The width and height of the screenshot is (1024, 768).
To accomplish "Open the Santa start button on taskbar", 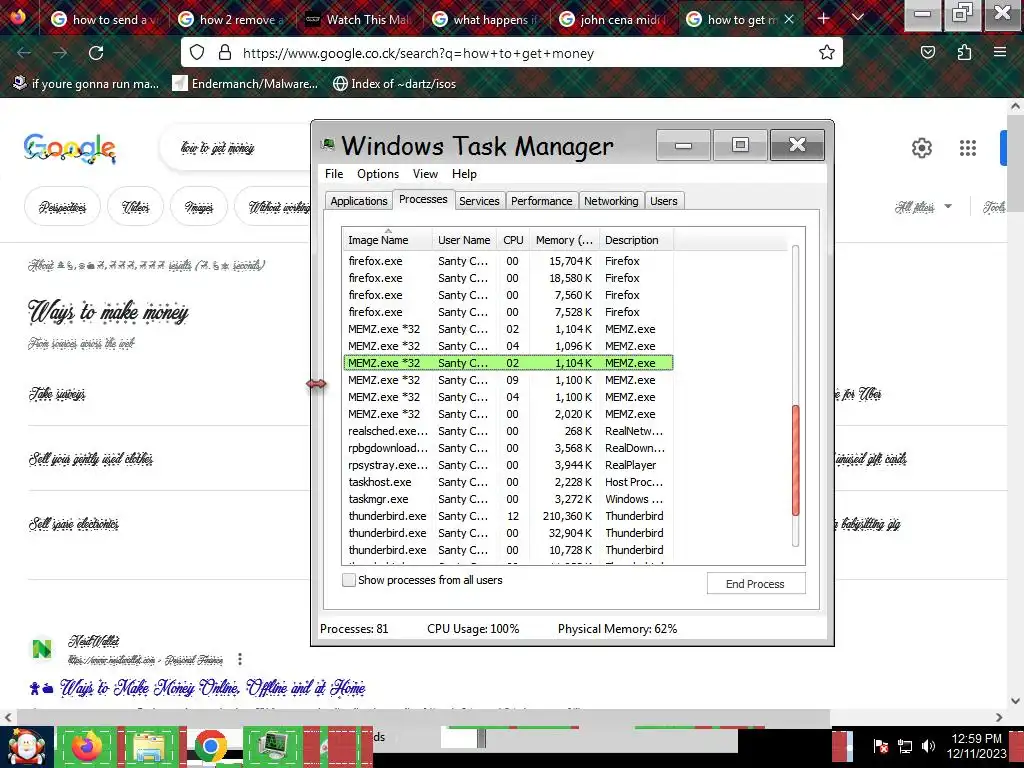I will pos(26,747).
